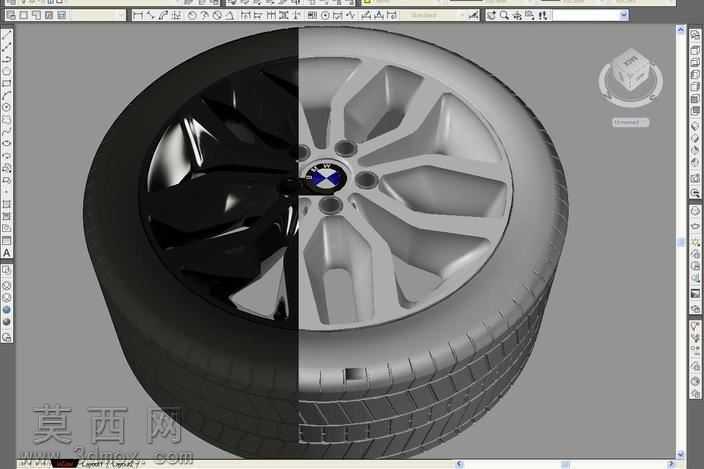Click the vertical scrollbar down arrow
704x469 pixels.
[680, 455]
